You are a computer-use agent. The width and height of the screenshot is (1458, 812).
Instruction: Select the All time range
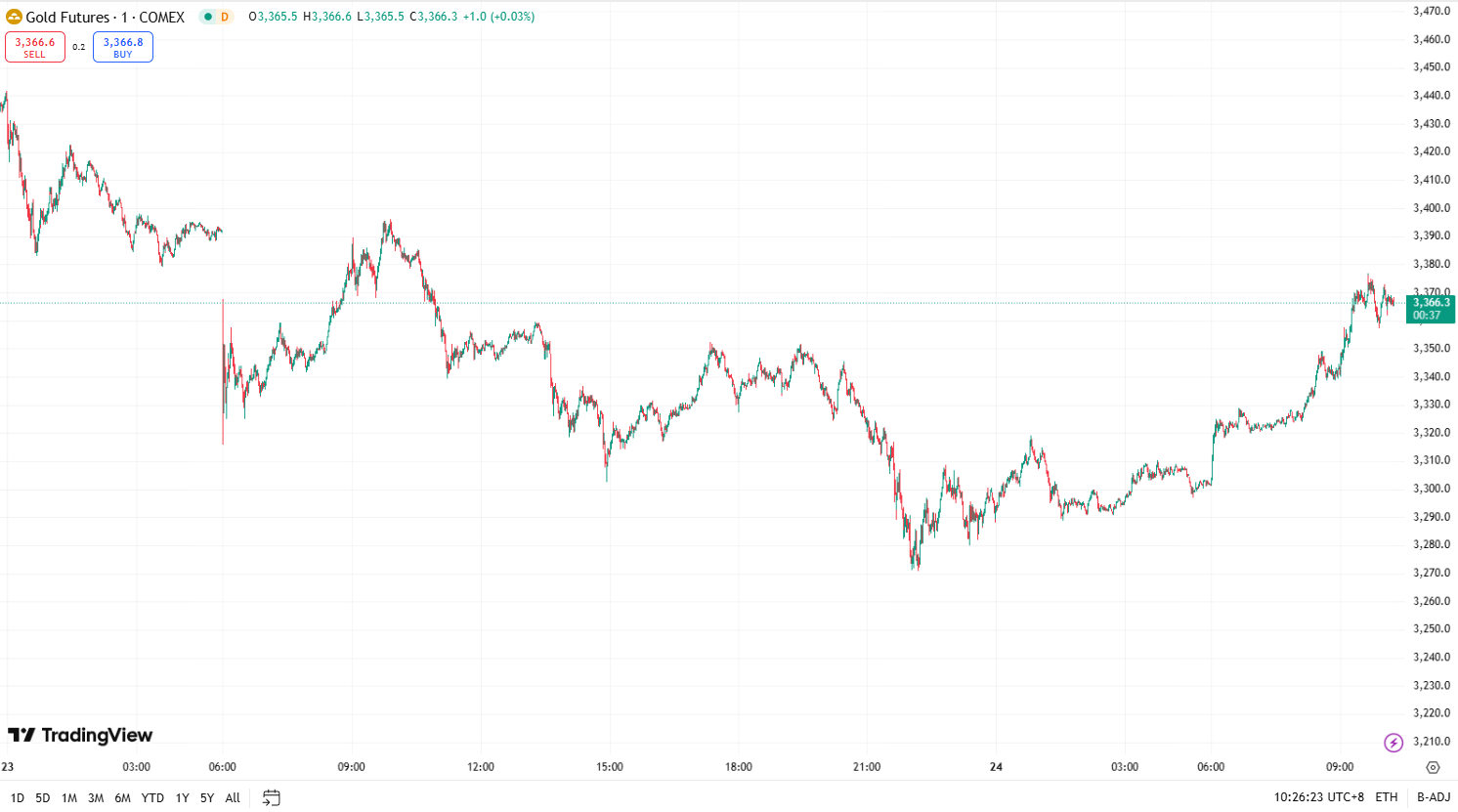[x=232, y=797]
